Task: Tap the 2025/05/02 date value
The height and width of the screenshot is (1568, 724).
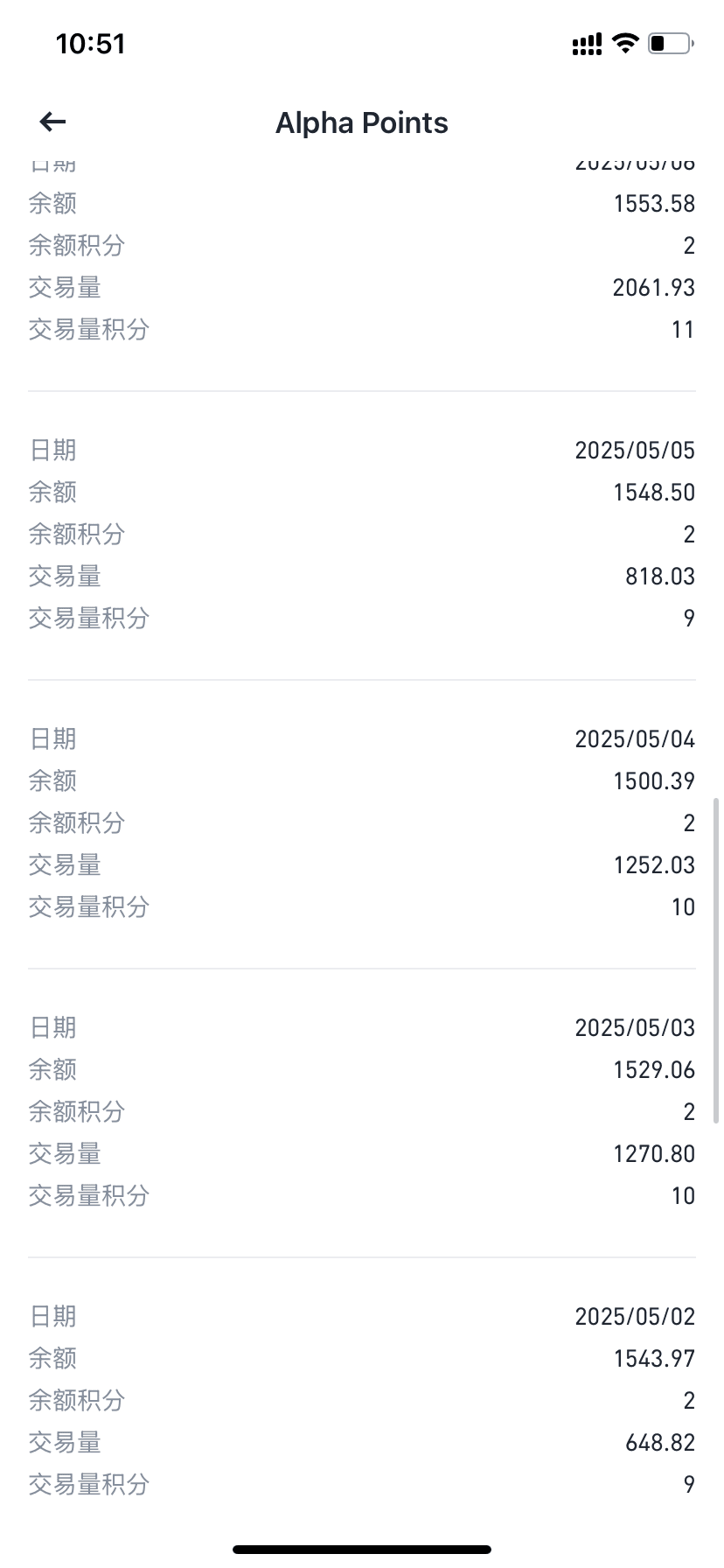Action: [634, 1316]
